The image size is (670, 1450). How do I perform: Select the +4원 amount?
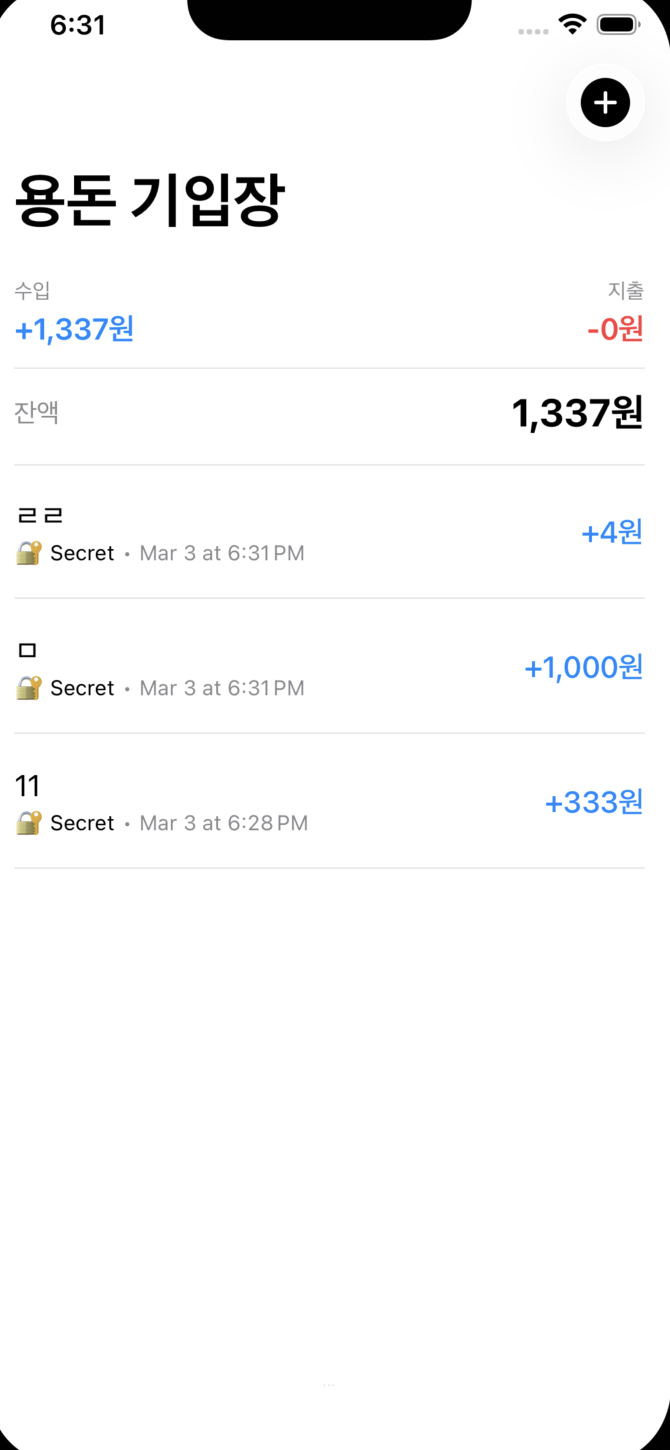point(611,533)
